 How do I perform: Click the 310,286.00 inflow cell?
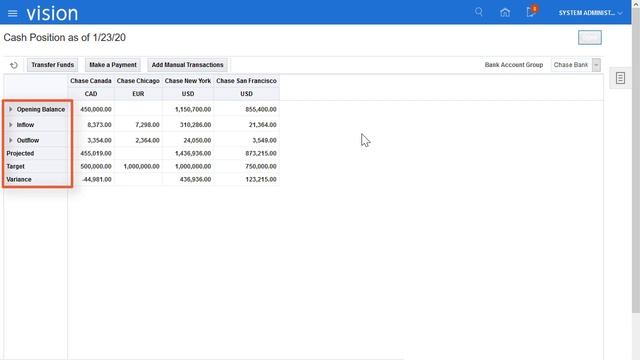188,125
